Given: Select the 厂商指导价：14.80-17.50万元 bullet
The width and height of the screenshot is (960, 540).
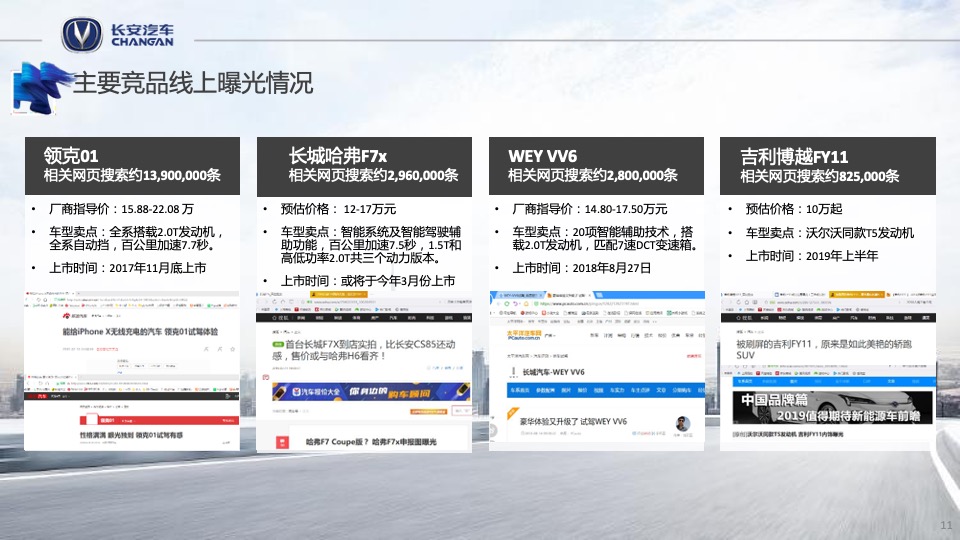Looking at the screenshot, I should click(590, 209).
